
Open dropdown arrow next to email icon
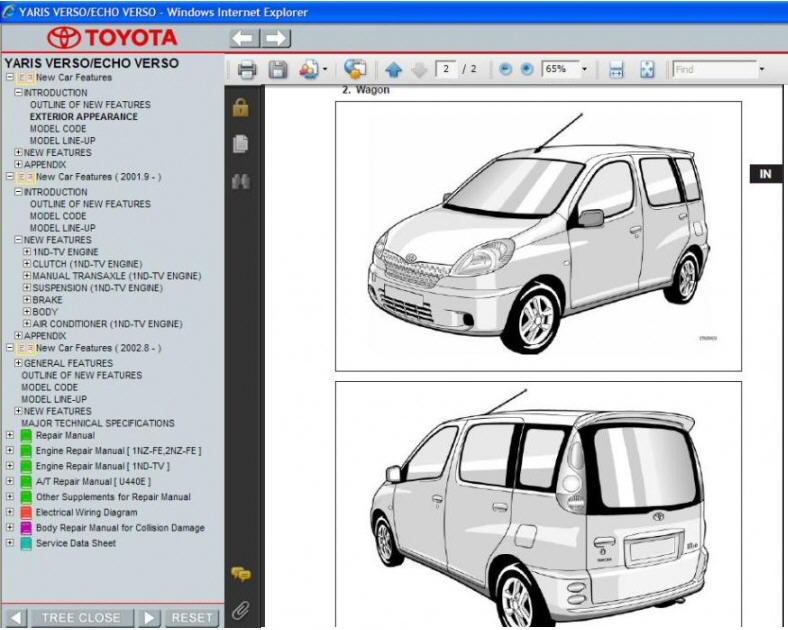point(325,69)
